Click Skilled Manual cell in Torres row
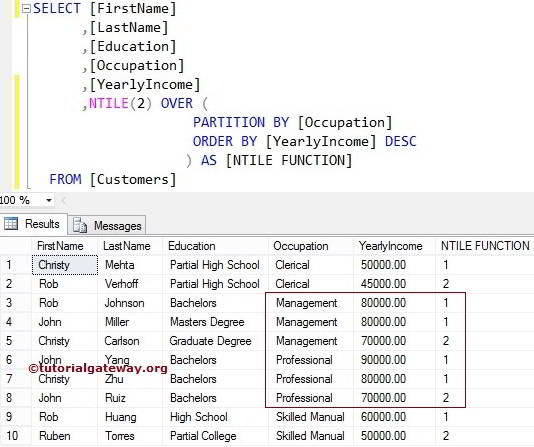The height and width of the screenshot is (447, 534). click(311, 436)
